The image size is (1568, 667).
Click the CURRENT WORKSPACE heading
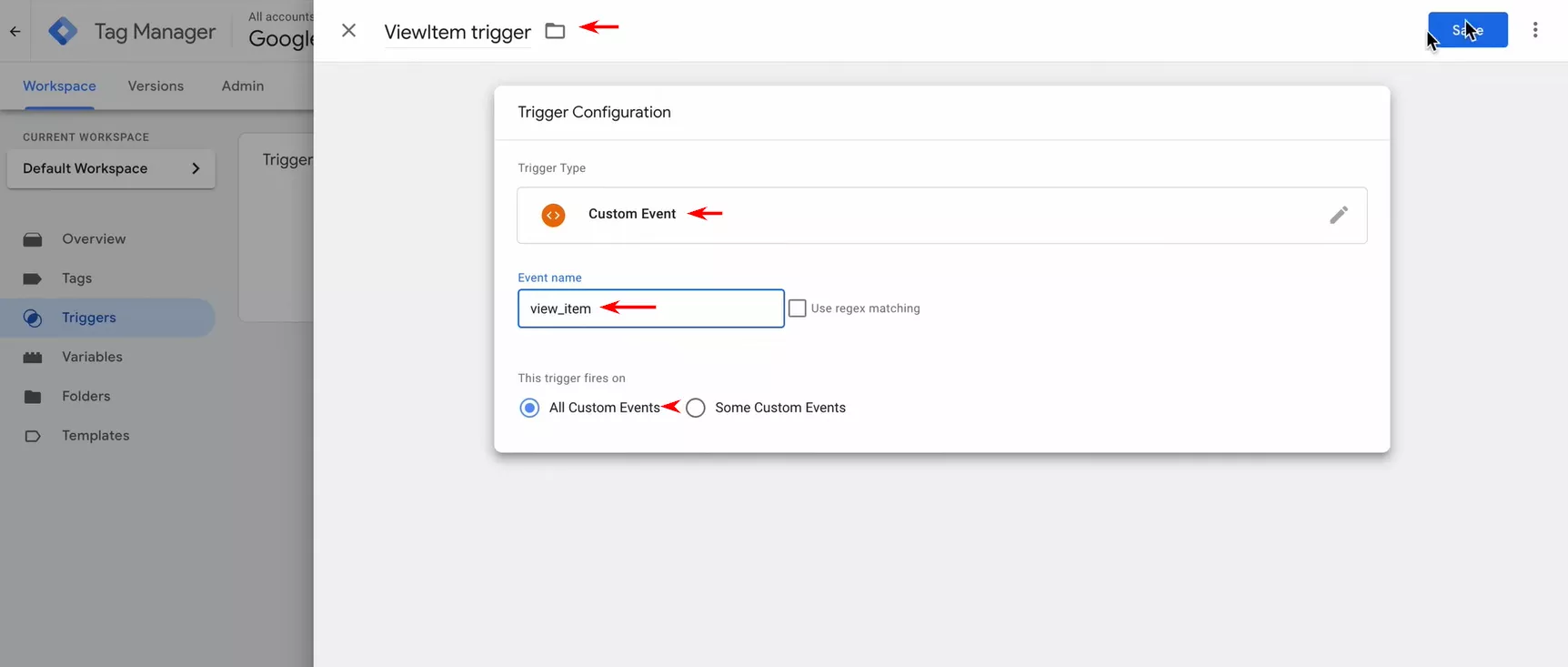[85, 137]
